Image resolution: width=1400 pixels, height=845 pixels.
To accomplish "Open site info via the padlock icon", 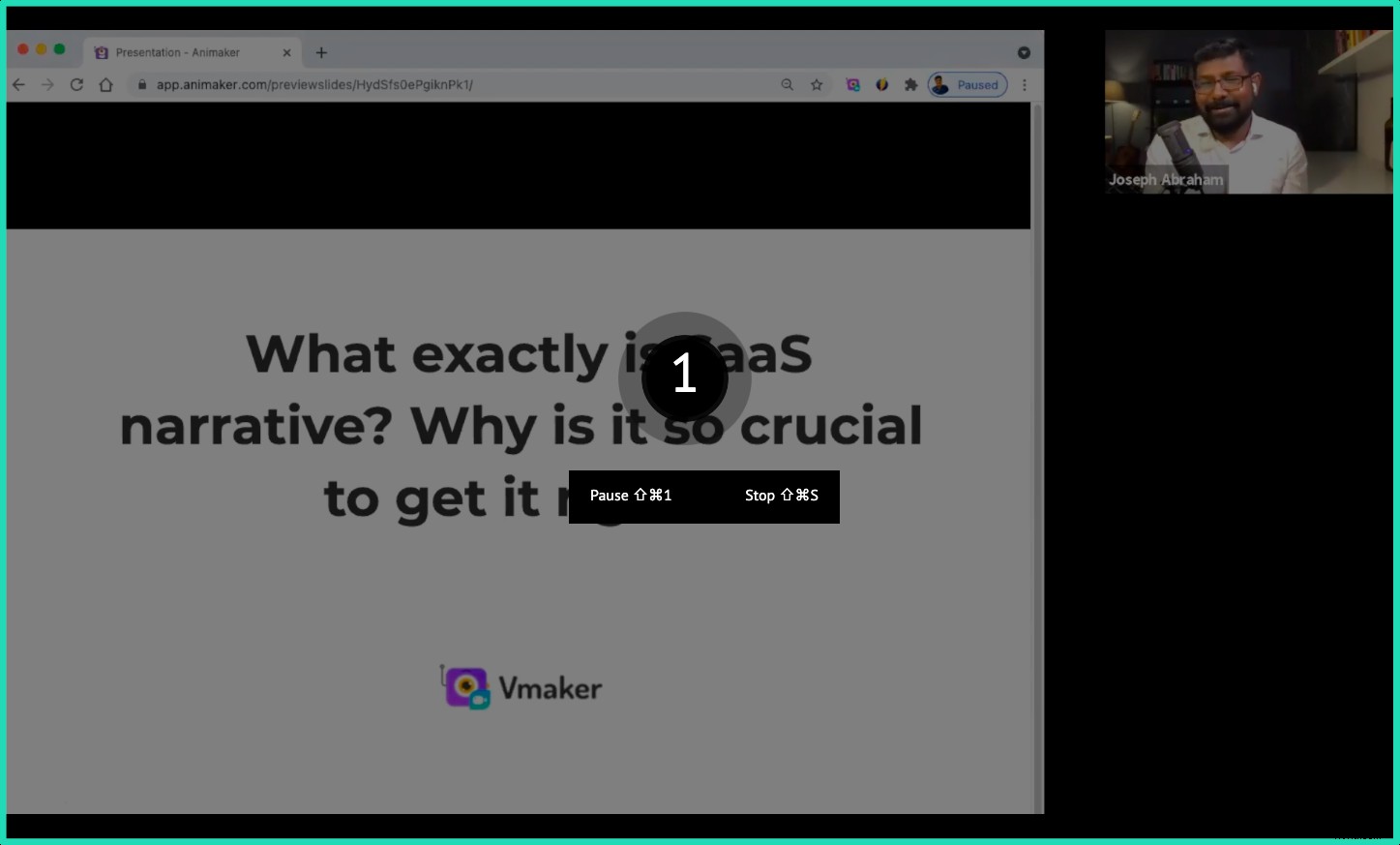I will click(x=141, y=84).
